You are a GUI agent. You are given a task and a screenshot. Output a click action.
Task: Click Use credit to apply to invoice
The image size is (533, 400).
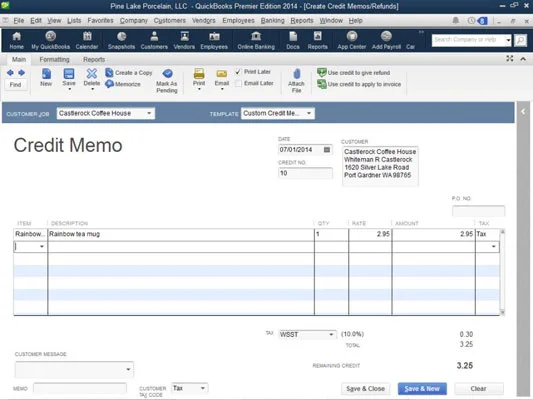359,84
